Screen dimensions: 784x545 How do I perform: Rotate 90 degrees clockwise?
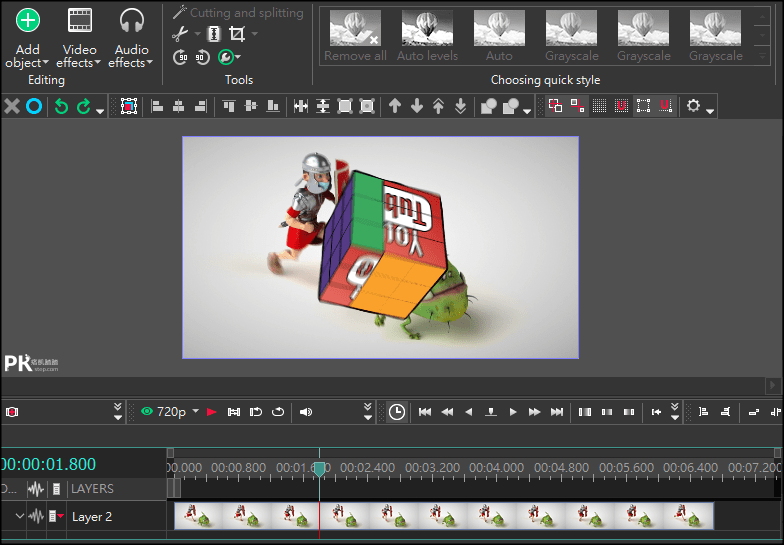[x=180, y=57]
